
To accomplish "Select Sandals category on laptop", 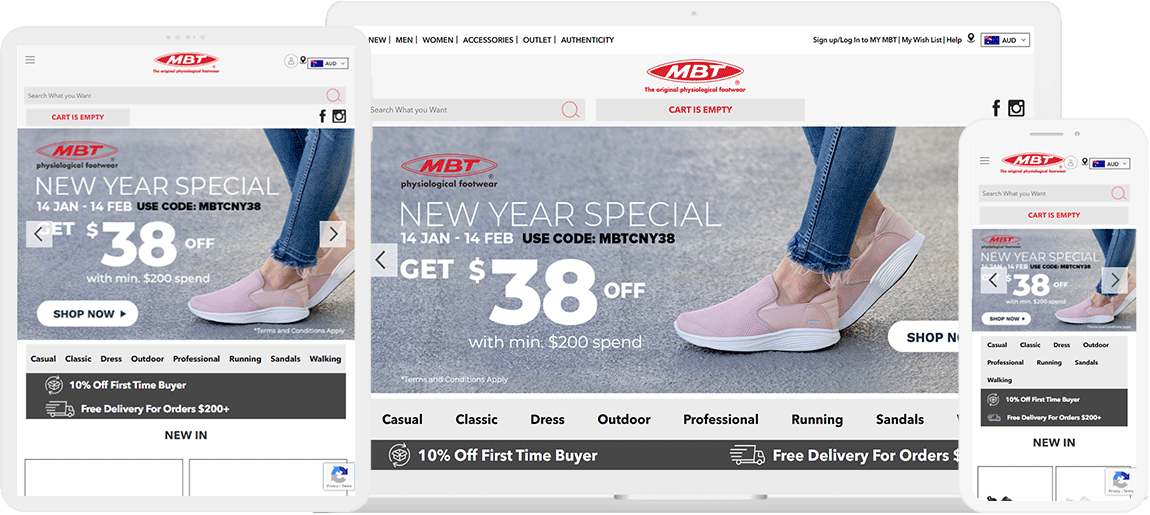I will pos(900,420).
